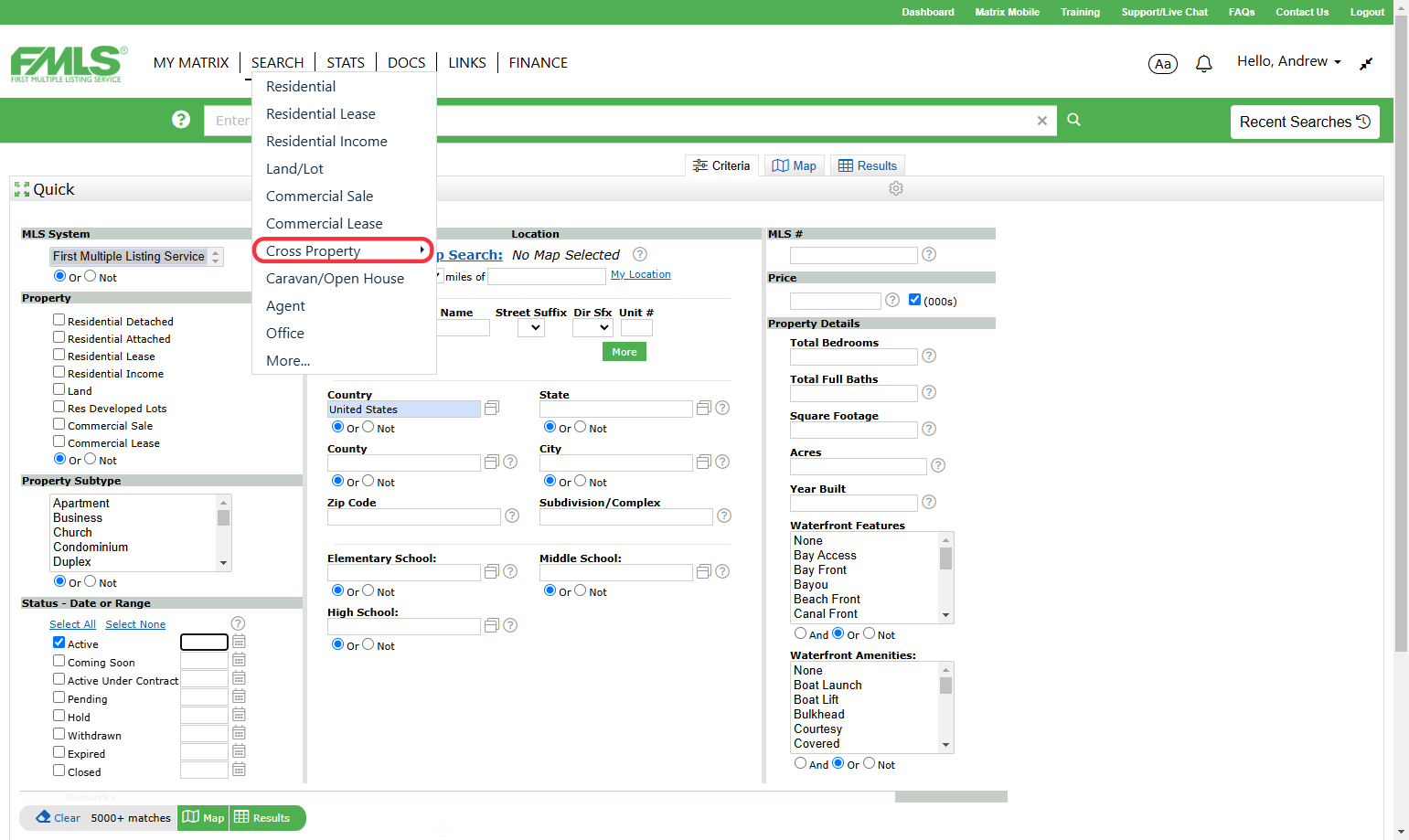Click the collapse window arrows icon

pyautogui.click(x=1366, y=64)
